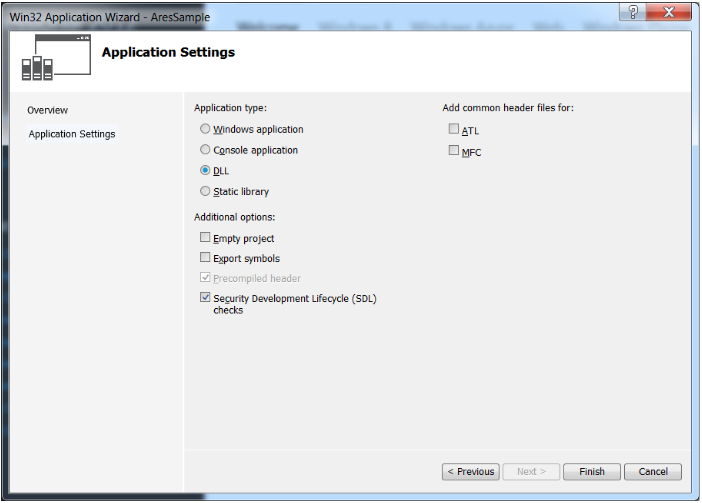Tick the Export symbols checkbox

click(205, 257)
